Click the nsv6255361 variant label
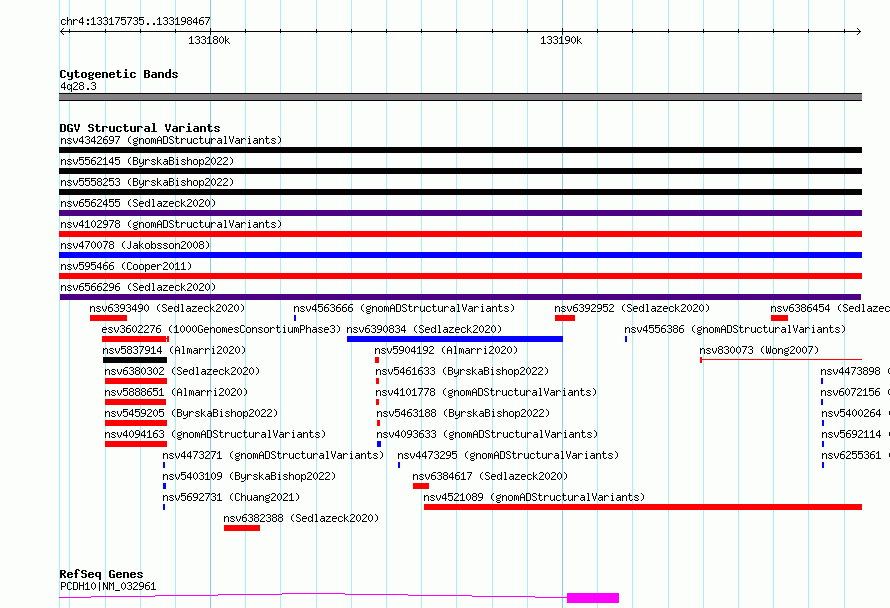Image resolution: width=890 pixels, height=608 pixels. coord(855,455)
